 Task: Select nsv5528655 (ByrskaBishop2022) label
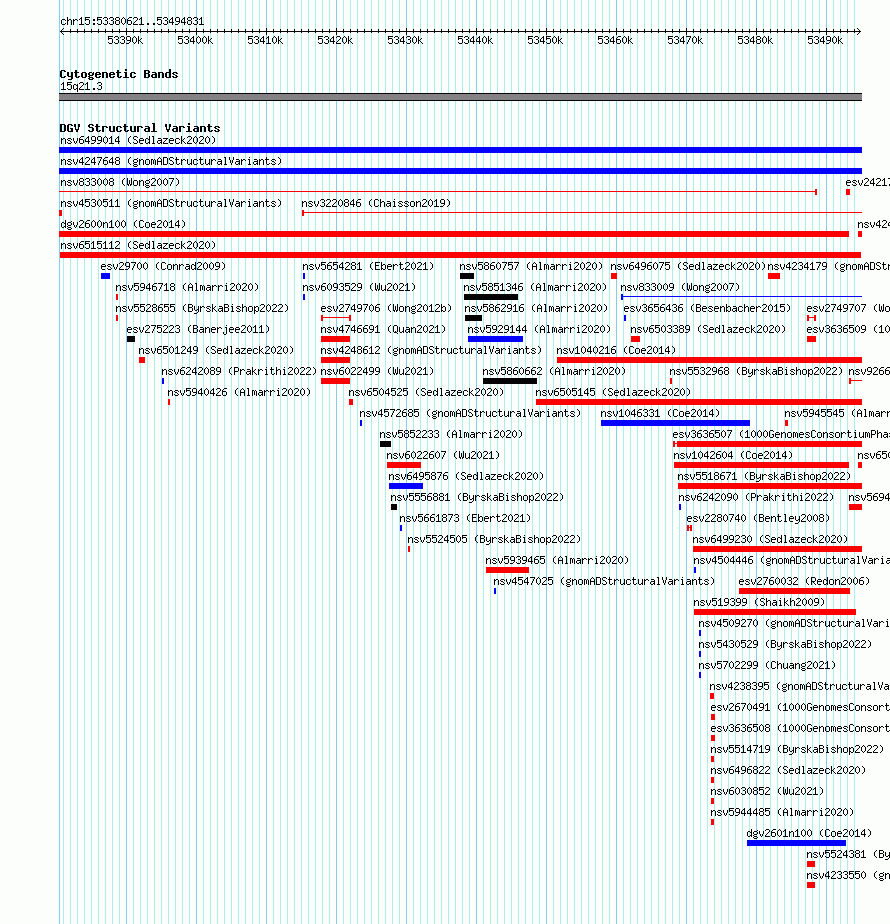(202, 308)
